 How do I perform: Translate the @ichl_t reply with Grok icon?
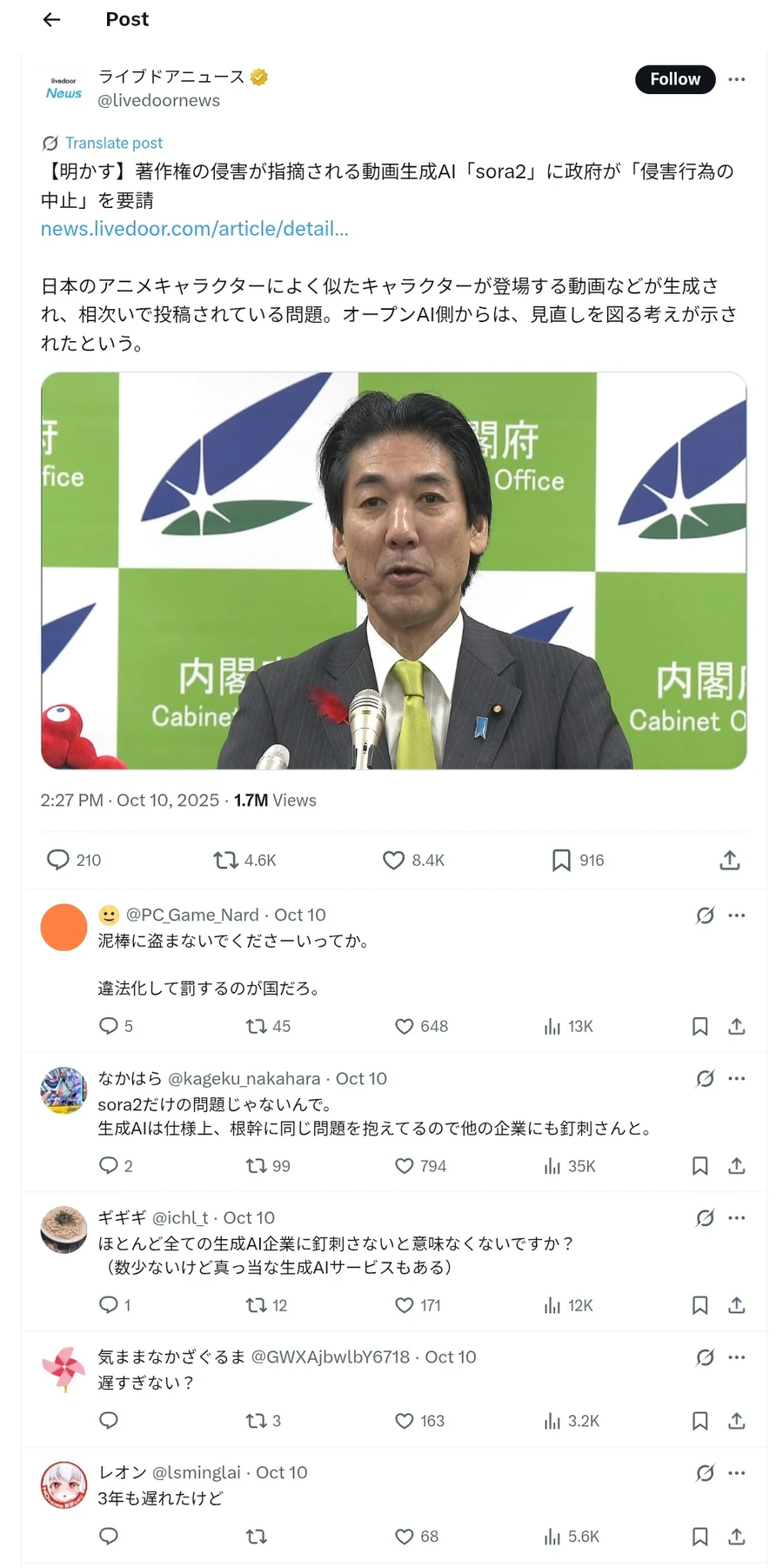(x=705, y=1217)
